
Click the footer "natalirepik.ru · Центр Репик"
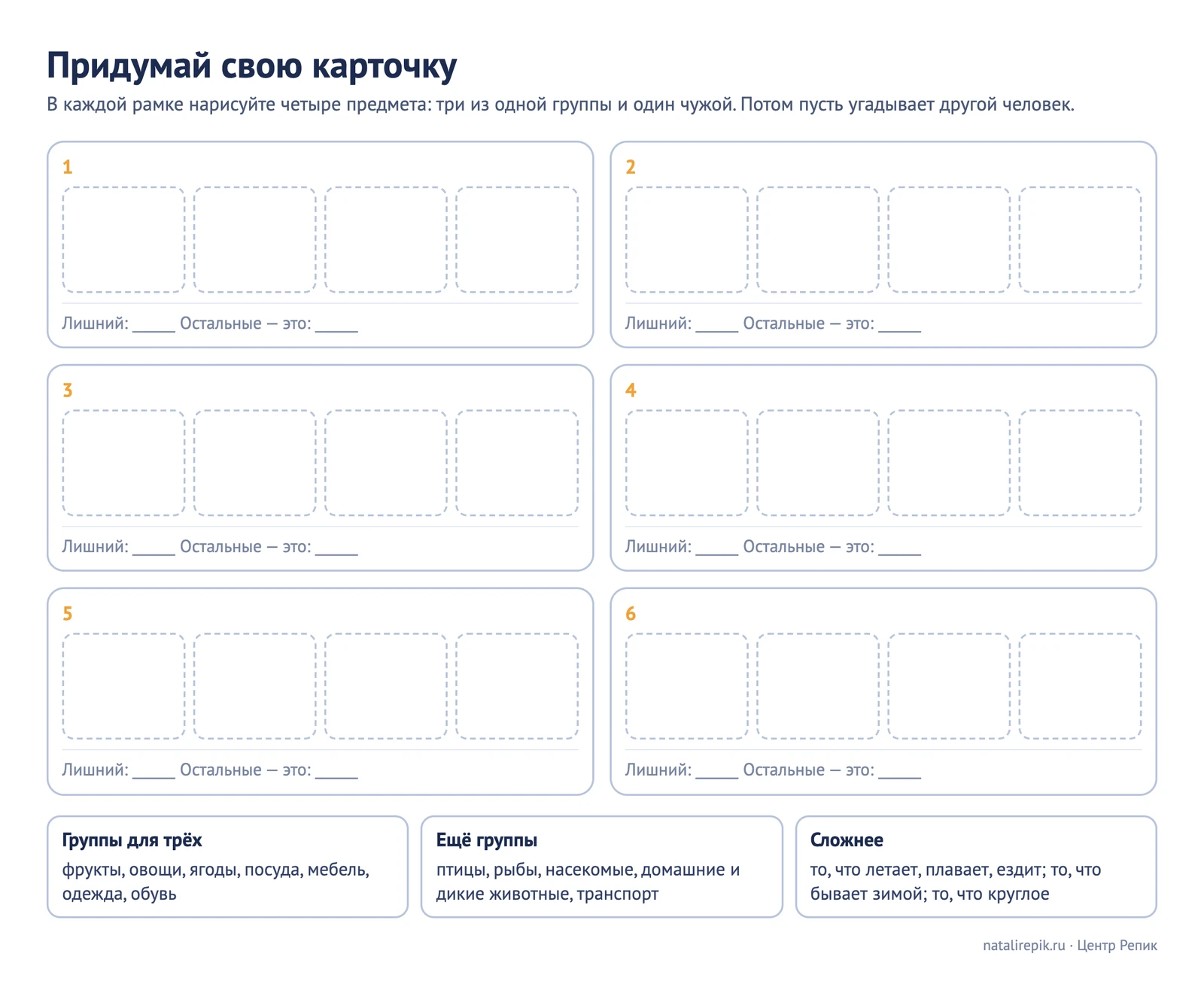(x=1070, y=946)
